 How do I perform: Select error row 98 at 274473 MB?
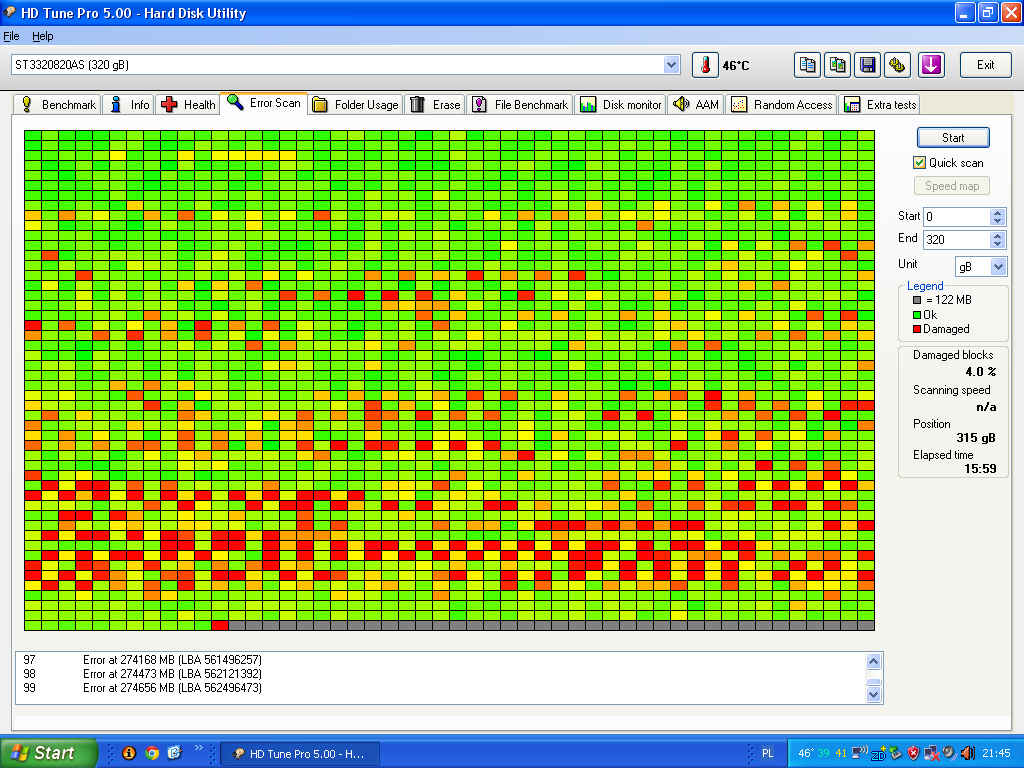[x=440, y=674]
